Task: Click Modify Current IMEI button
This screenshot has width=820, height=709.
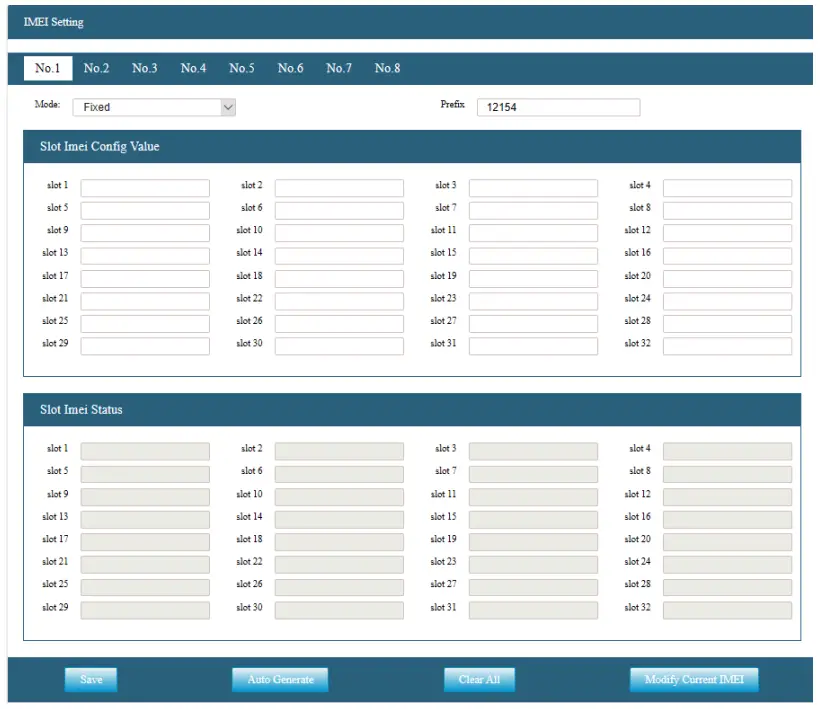Action: (x=694, y=679)
